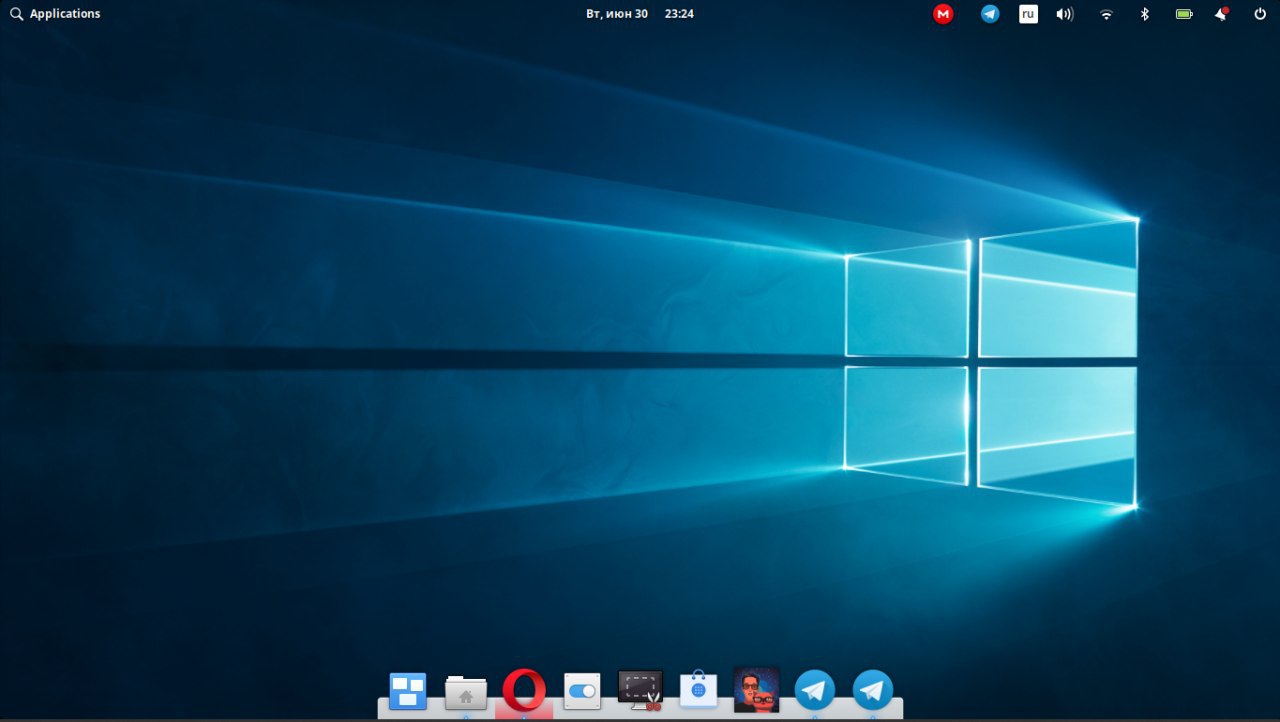1280x722 pixels.
Task: Open the Bluetooth indicator
Action: click(x=1145, y=14)
